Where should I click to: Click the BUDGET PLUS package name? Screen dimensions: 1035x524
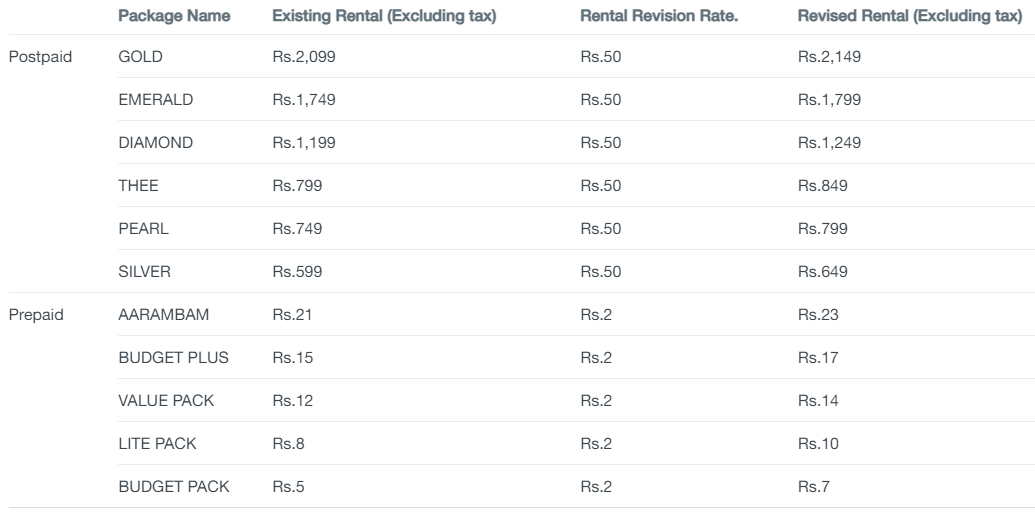[x=174, y=358]
